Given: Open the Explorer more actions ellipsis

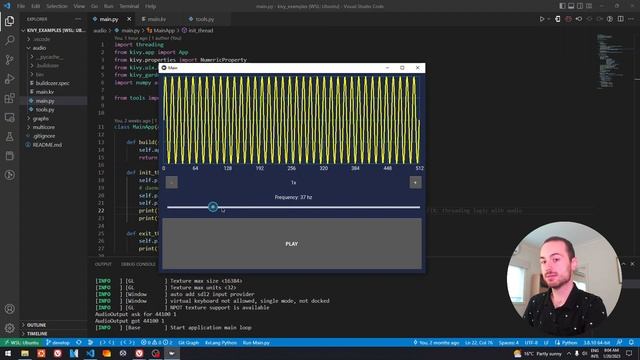Looking at the screenshot, I should click(x=78, y=19).
